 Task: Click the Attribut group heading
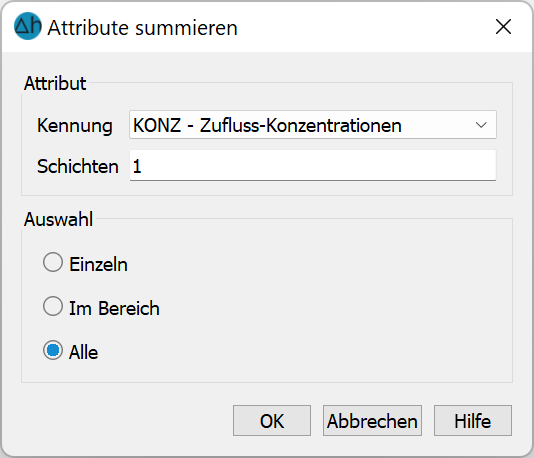click(55, 83)
